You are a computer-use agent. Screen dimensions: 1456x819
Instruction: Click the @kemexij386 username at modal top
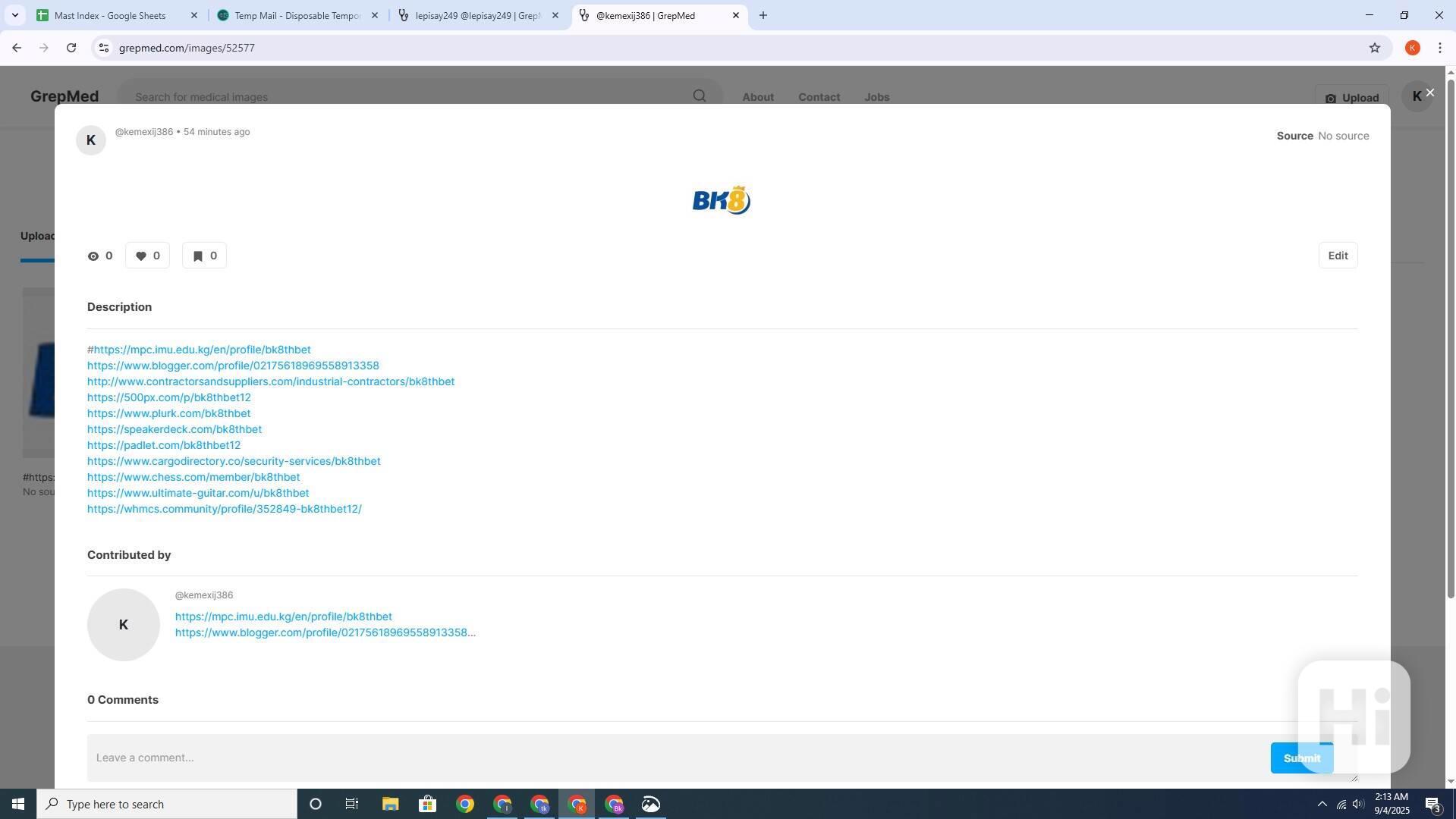(x=144, y=132)
